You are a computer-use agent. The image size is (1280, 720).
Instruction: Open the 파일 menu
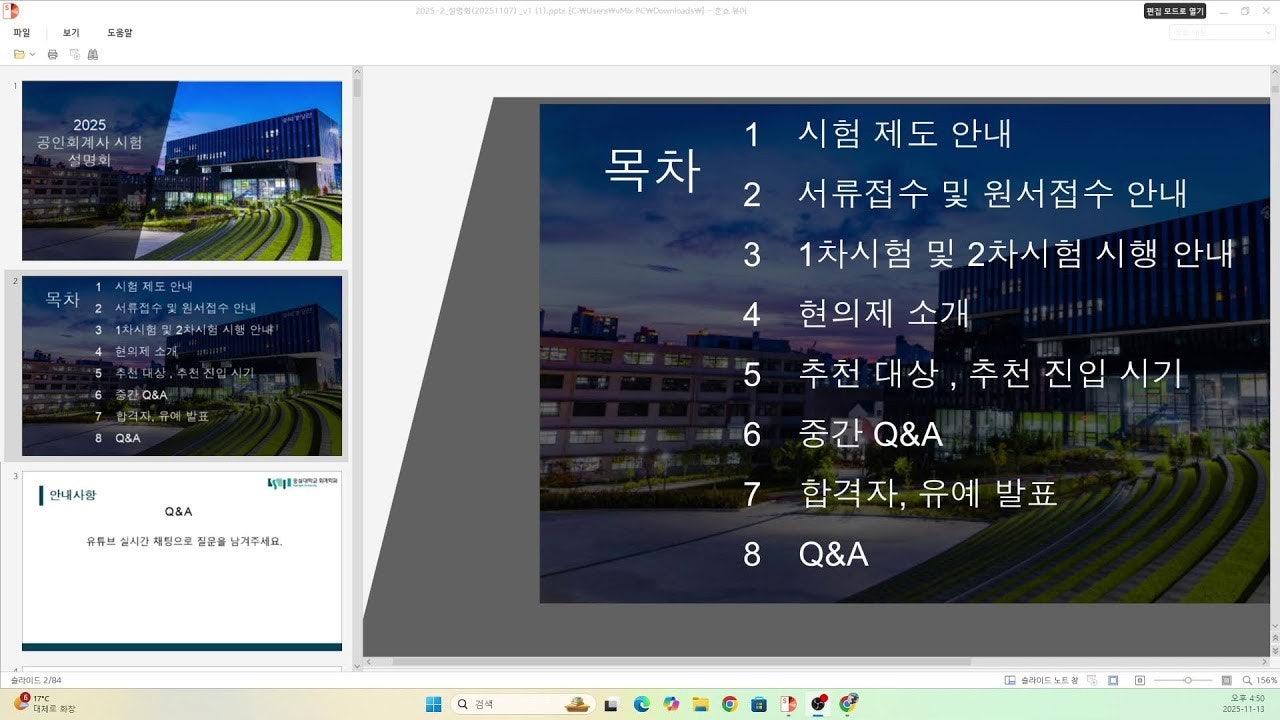point(21,32)
